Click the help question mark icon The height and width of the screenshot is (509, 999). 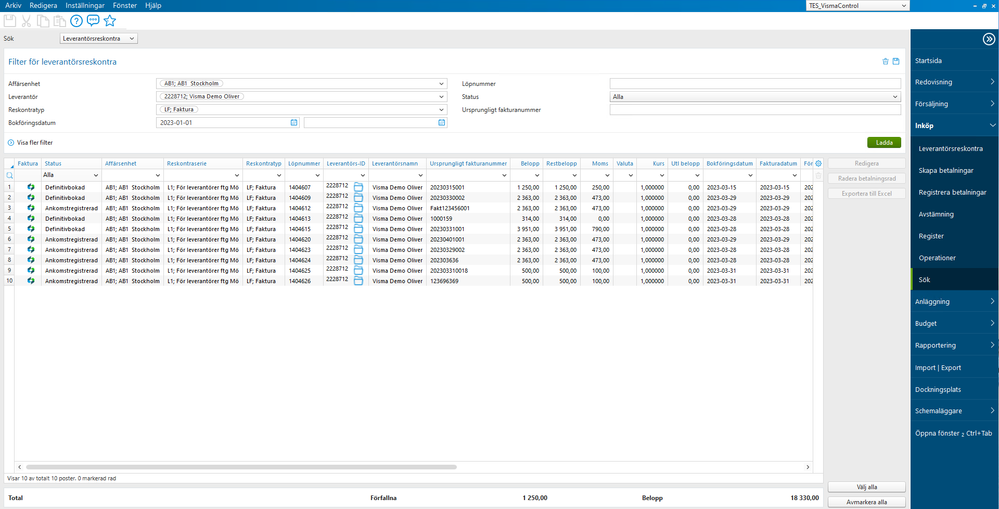pyautogui.click(x=77, y=20)
